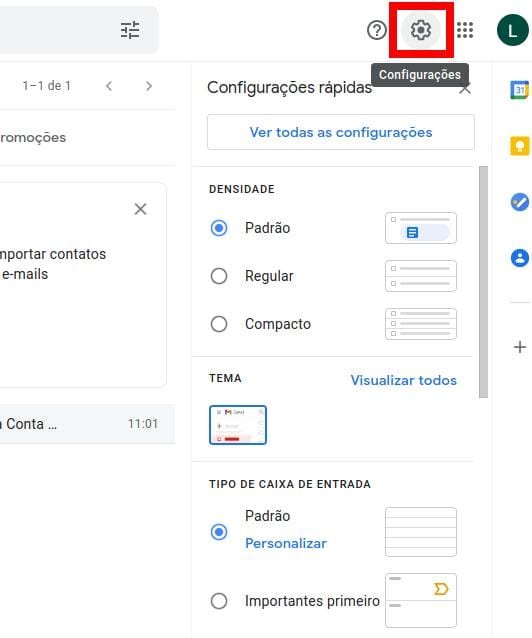The image size is (532, 638).
Task: Click the quick settings scrollbar
Action: click(483, 282)
